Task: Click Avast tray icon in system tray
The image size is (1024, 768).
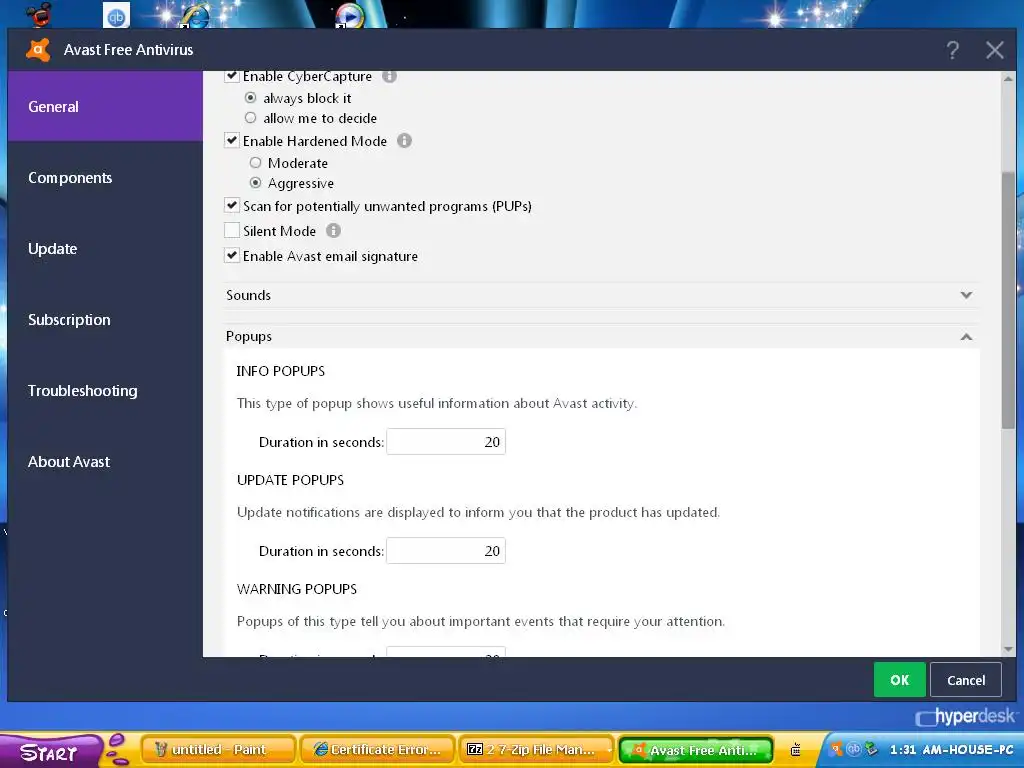Action: tap(837, 748)
